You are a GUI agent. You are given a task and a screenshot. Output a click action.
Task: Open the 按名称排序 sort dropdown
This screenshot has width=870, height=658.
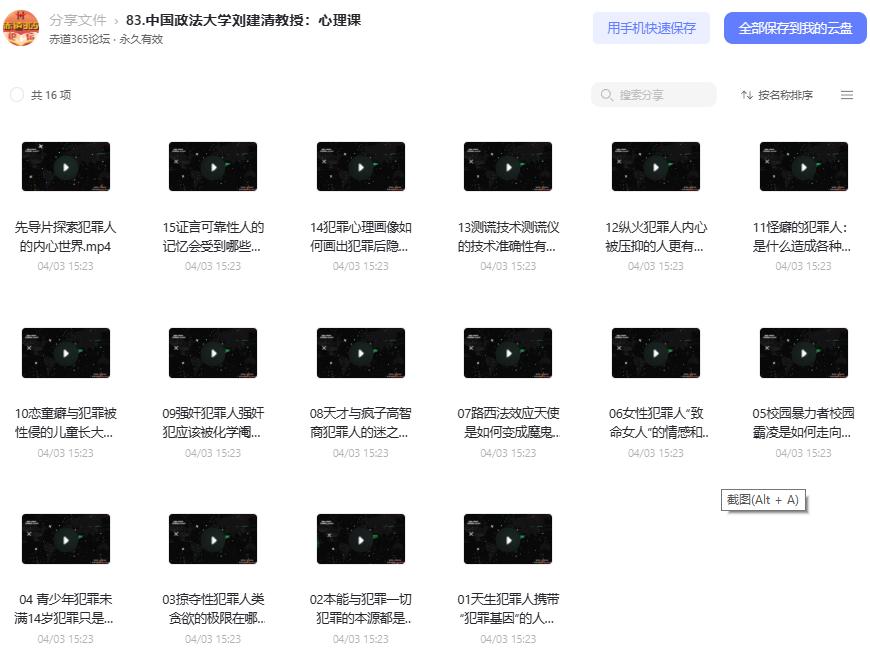[777, 95]
